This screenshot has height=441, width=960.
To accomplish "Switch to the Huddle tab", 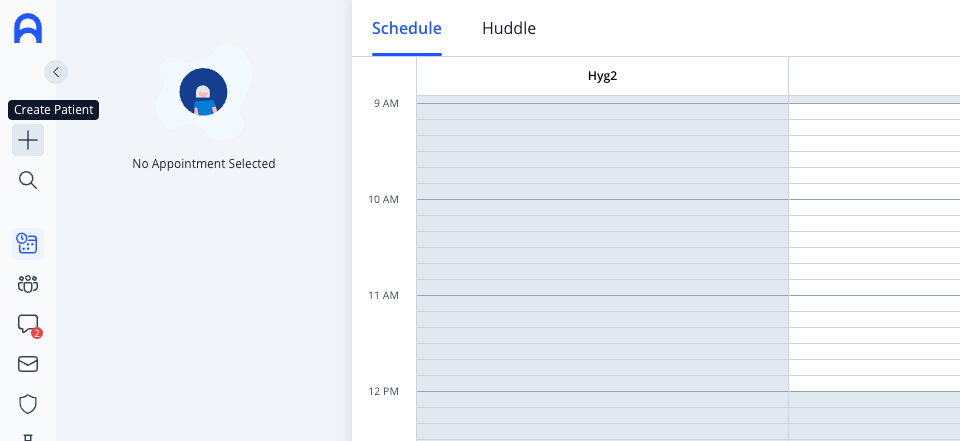I will (509, 28).
